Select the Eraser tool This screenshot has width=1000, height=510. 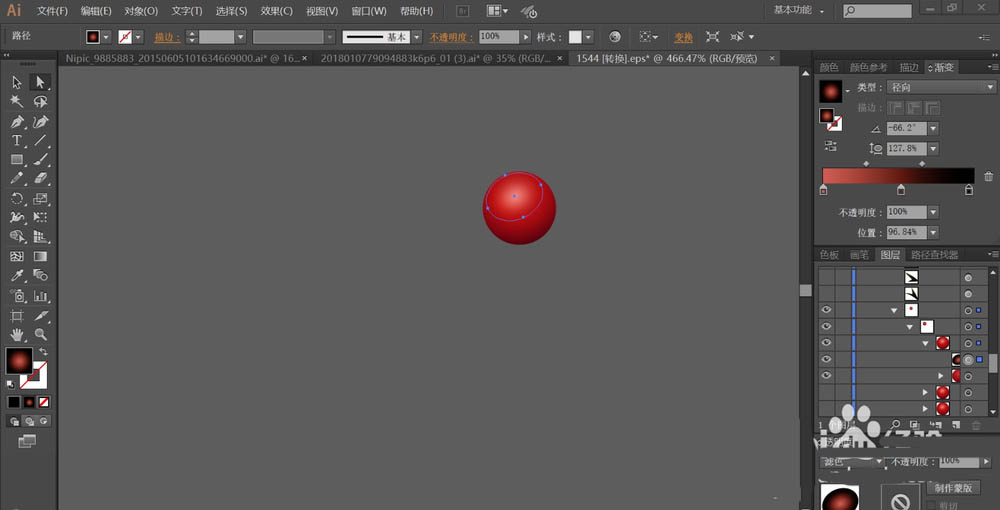tap(40, 178)
